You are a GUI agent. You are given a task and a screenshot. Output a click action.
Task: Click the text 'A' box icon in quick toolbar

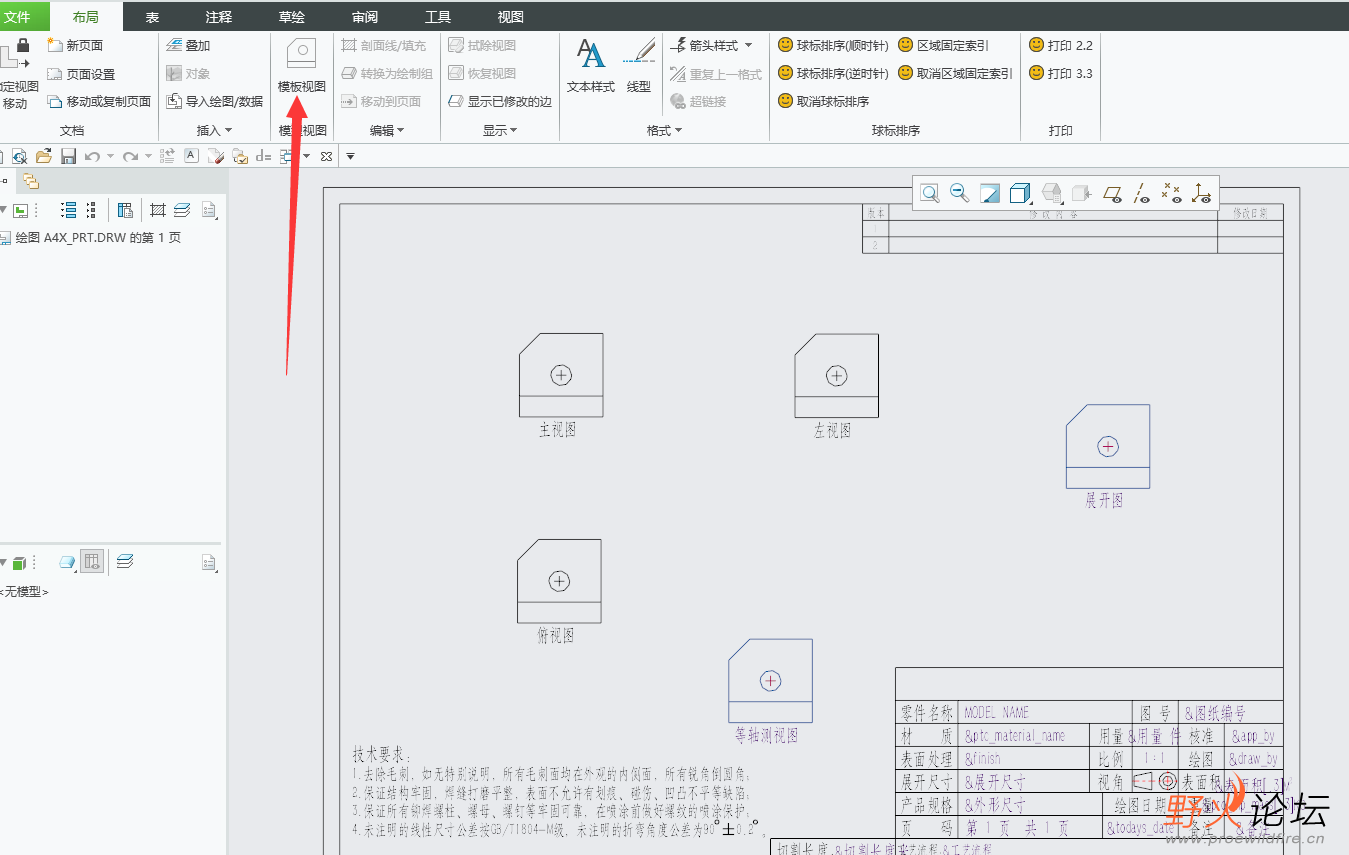point(190,156)
